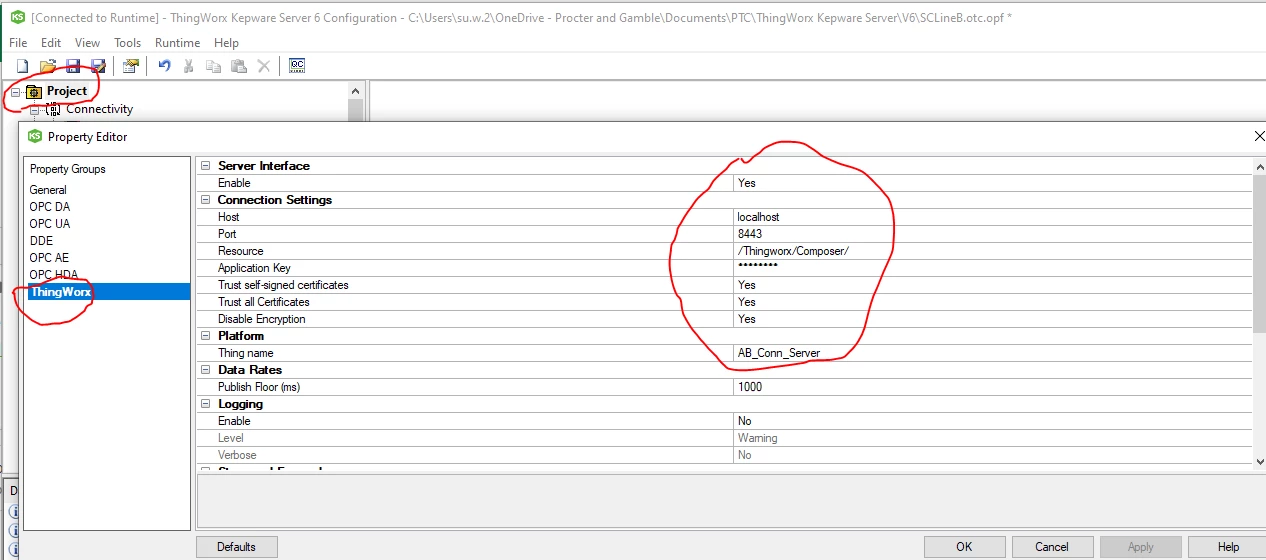This screenshot has width=1266, height=560.
Task: Collapse the Data Rates section
Action: pyautogui.click(x=205, y=370)
